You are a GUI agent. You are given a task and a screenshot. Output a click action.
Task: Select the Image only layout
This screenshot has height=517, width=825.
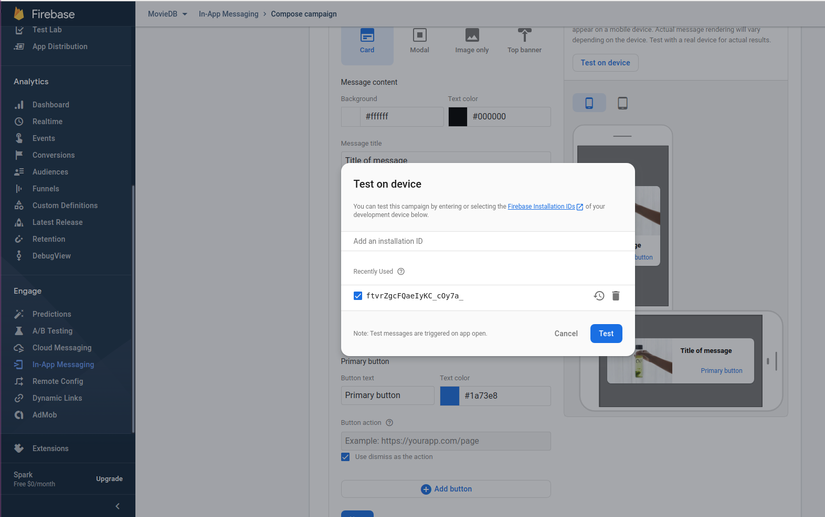click(x=472, y=42)
